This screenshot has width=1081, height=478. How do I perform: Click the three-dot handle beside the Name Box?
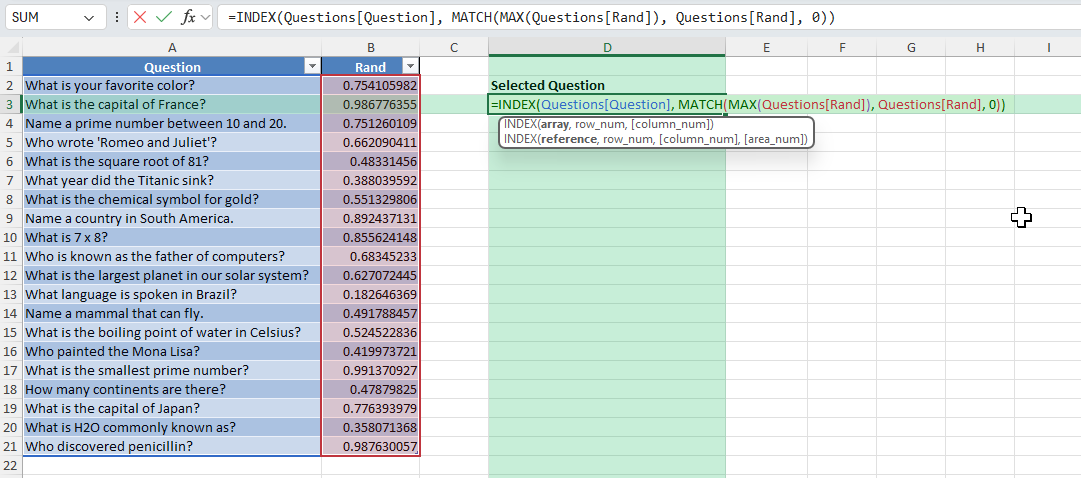pos(117,18)
